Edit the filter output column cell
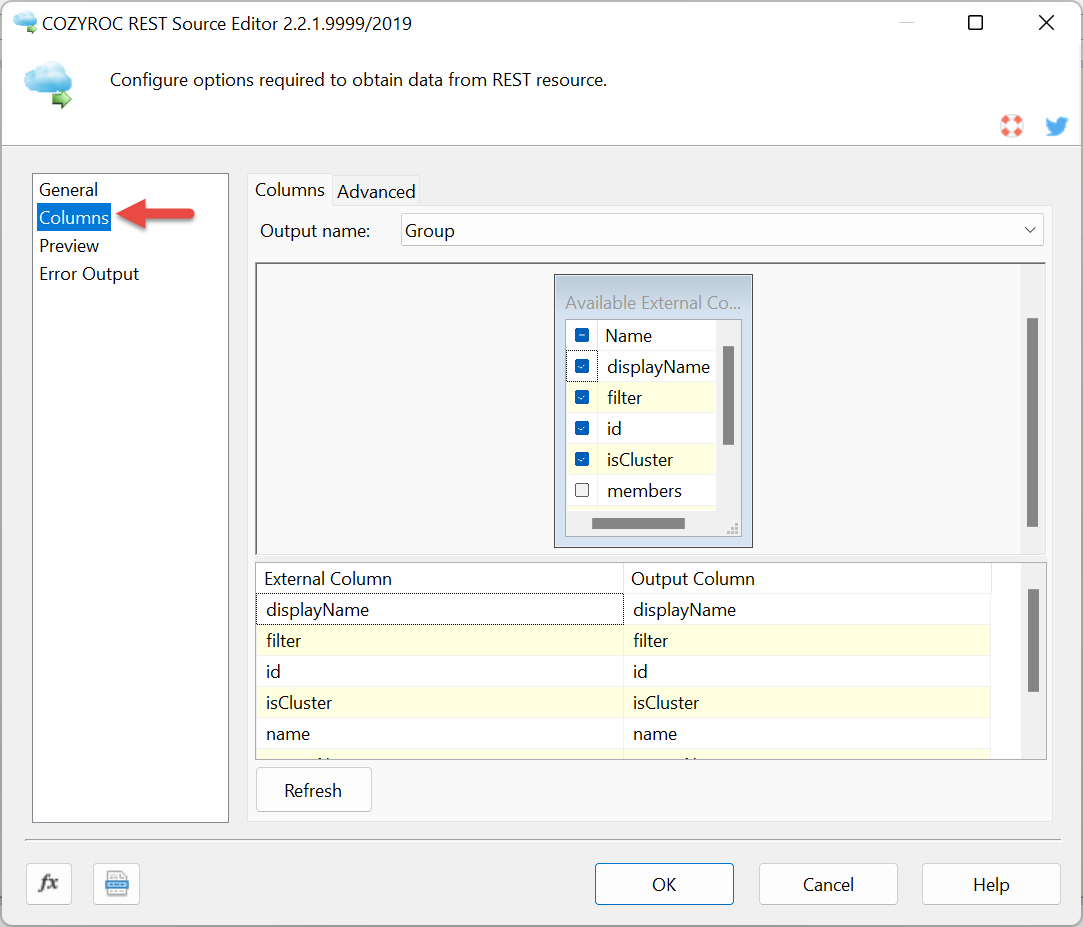The image size is (1083, 927). [x=807, y=640]
